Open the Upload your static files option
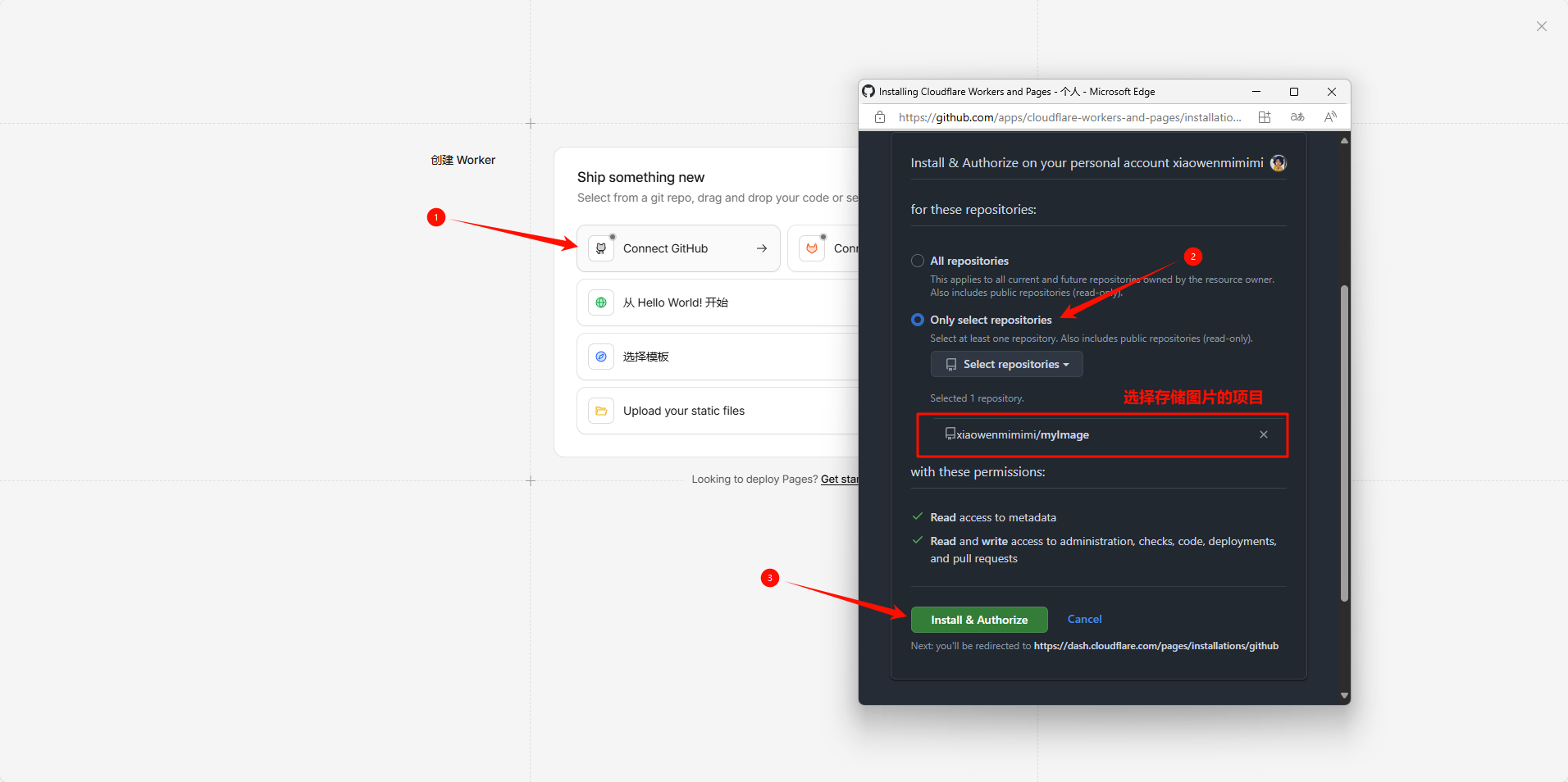Screen dimensions: 1568x782 (684, 411)
